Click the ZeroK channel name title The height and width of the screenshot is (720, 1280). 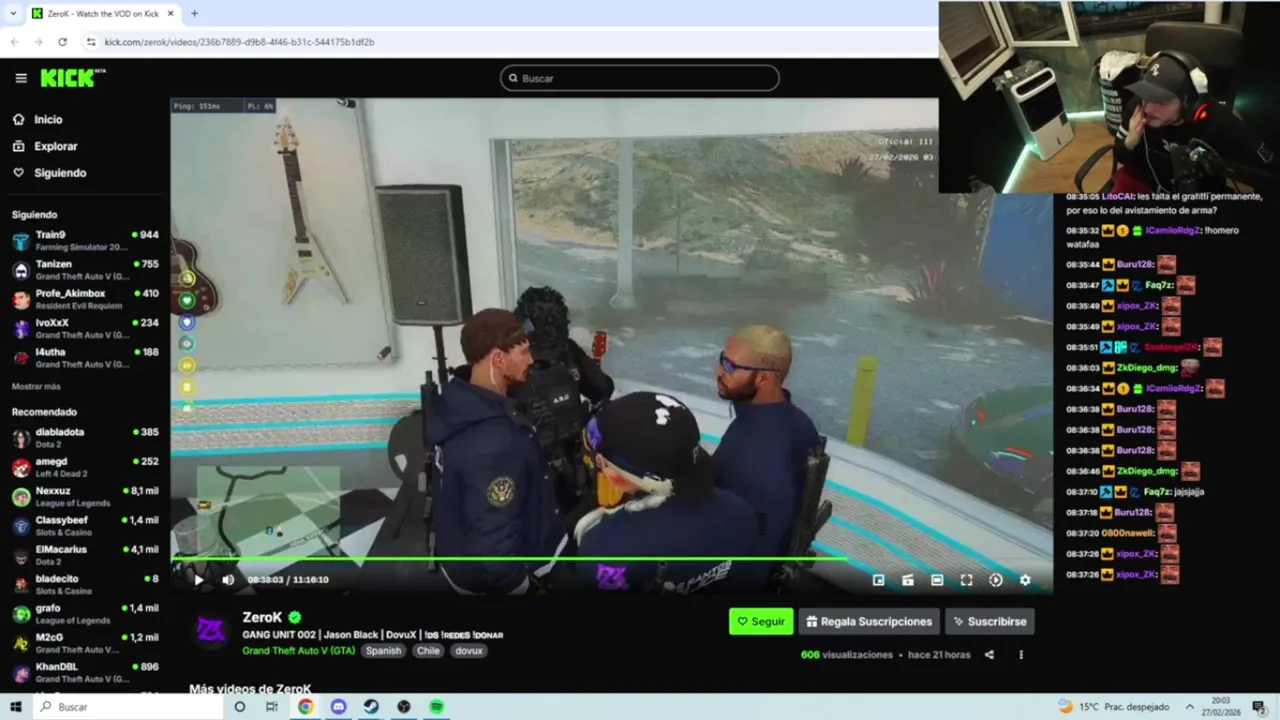point(262,618)
